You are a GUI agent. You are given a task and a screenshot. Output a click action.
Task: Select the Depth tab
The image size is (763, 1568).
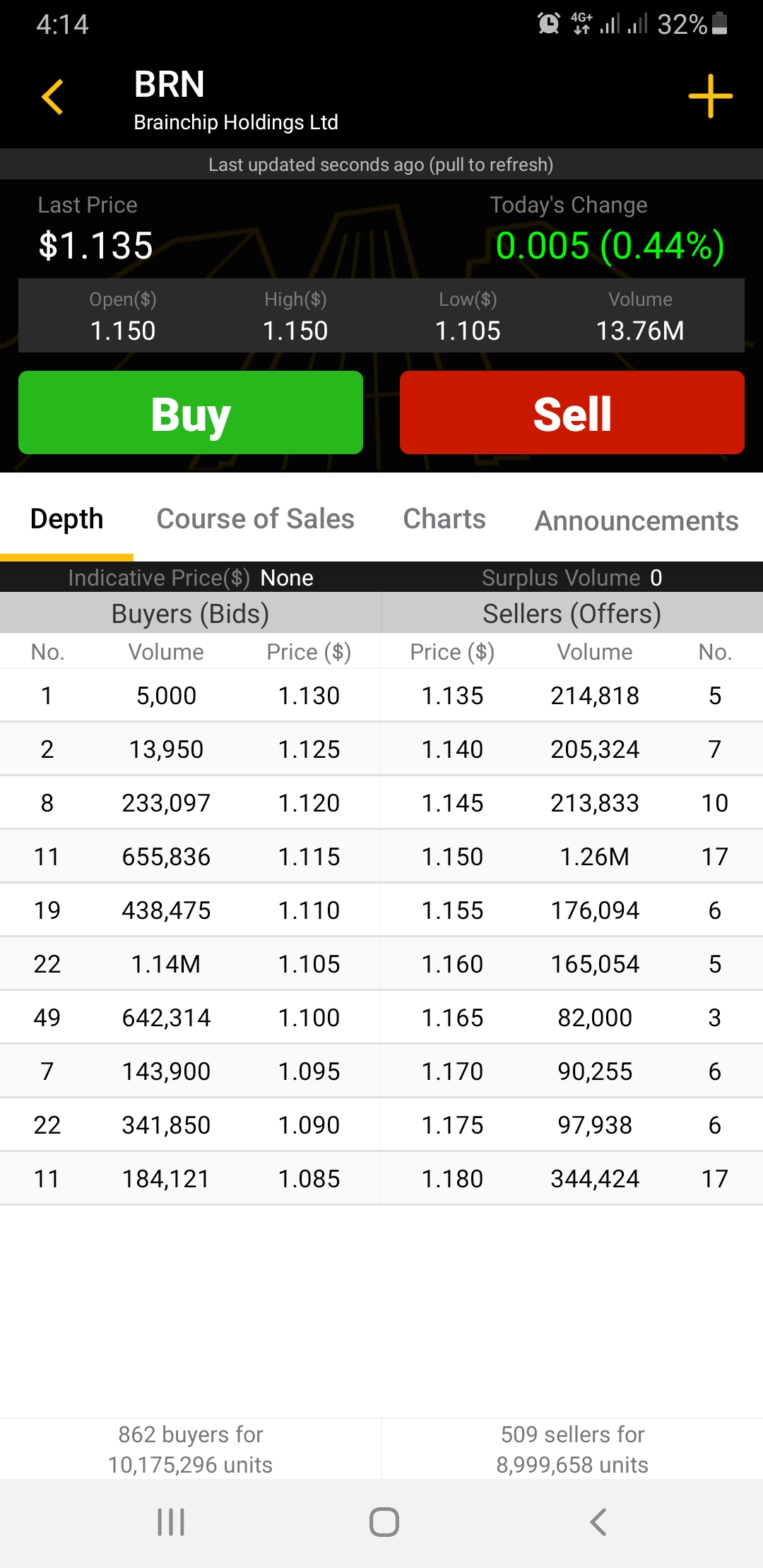(67, 519)
